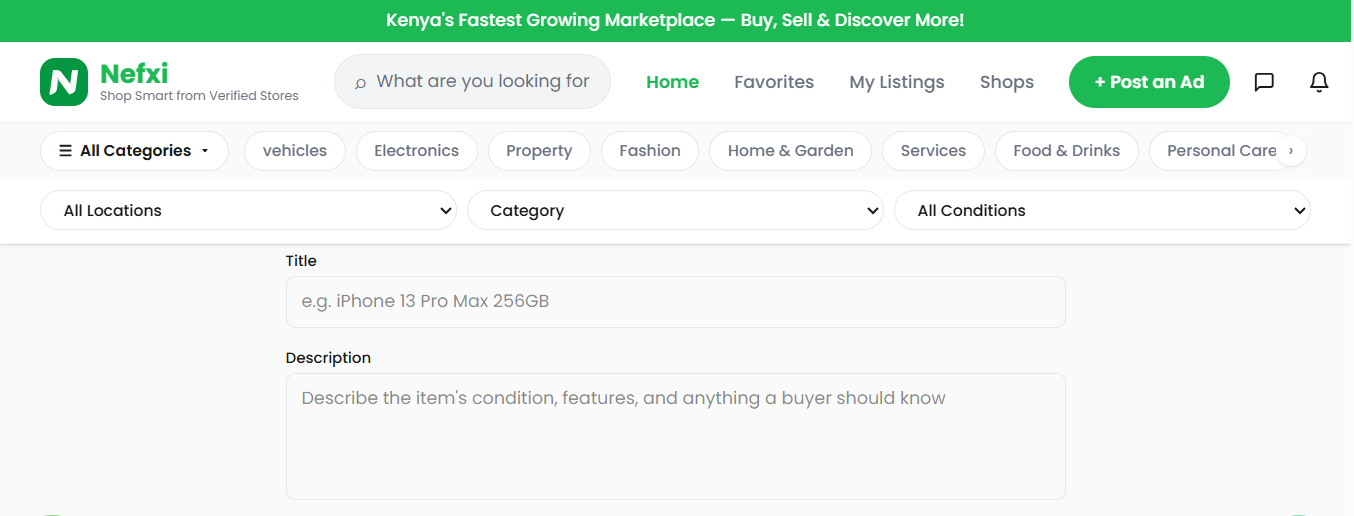Focus the 'What are you looking for' search box
1354x516 pixels.
472,82
